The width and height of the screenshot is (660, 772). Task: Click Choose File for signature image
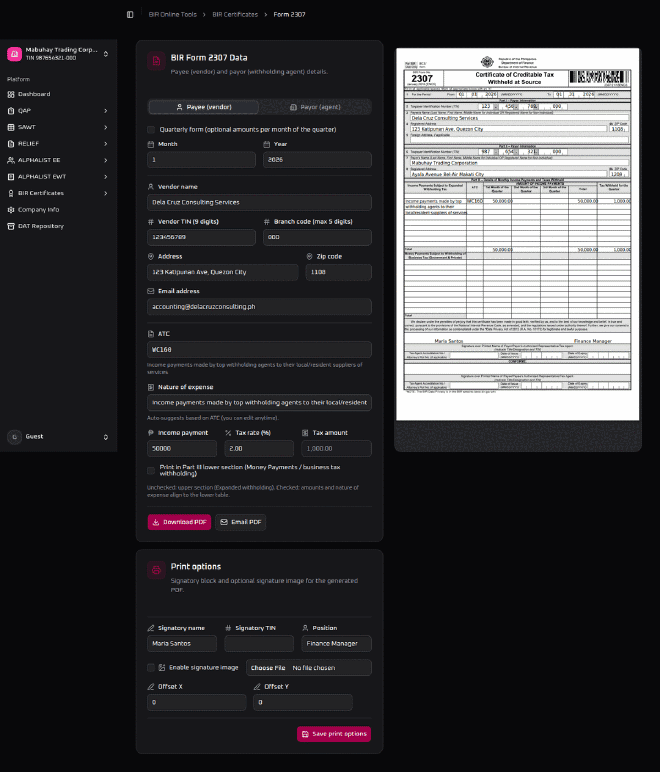pos(268,668)
